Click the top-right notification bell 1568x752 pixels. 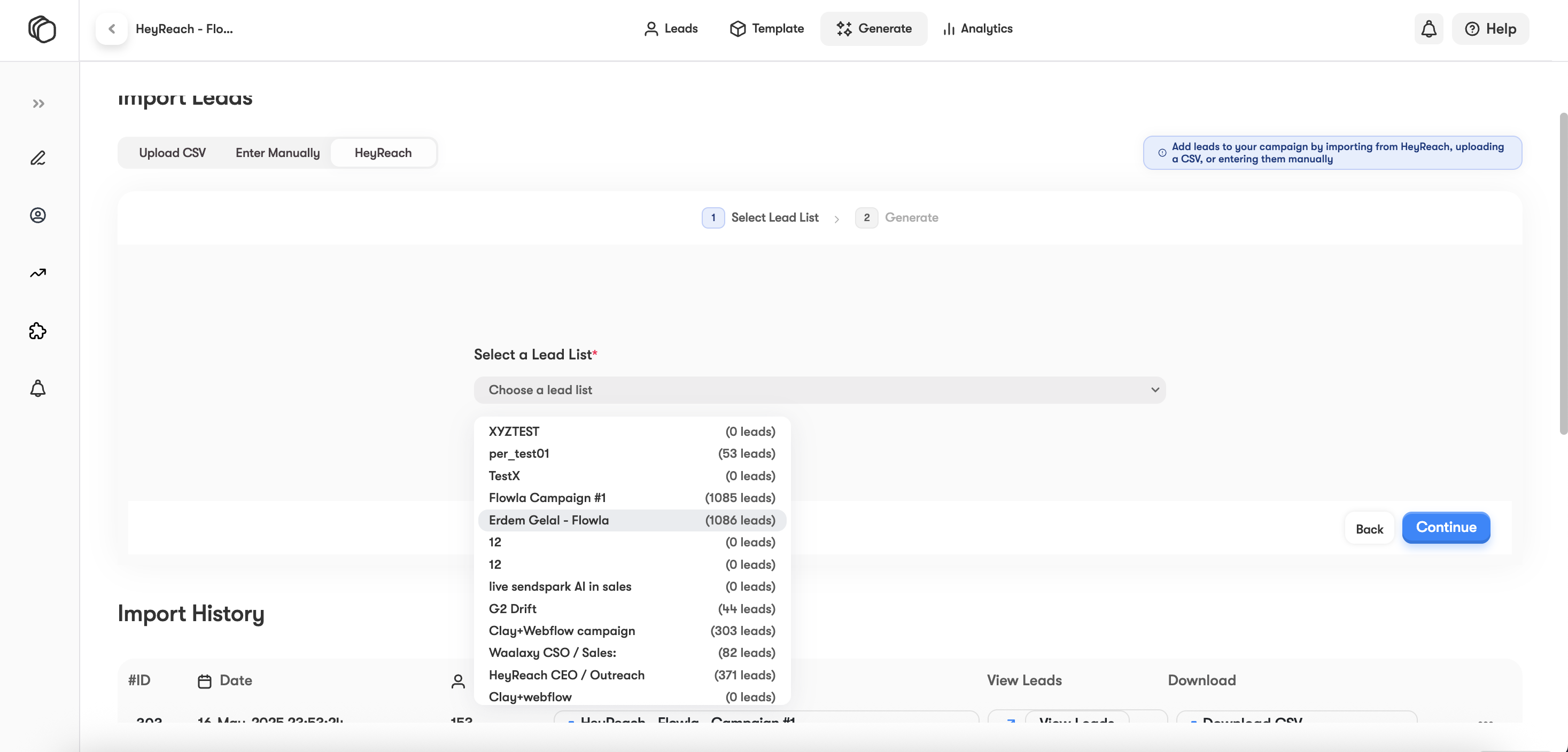1429,29
